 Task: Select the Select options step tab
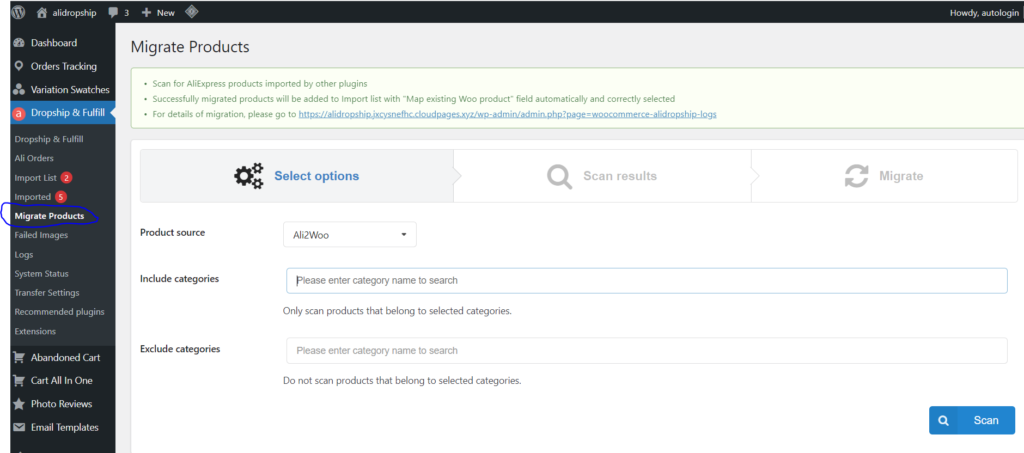296,176
